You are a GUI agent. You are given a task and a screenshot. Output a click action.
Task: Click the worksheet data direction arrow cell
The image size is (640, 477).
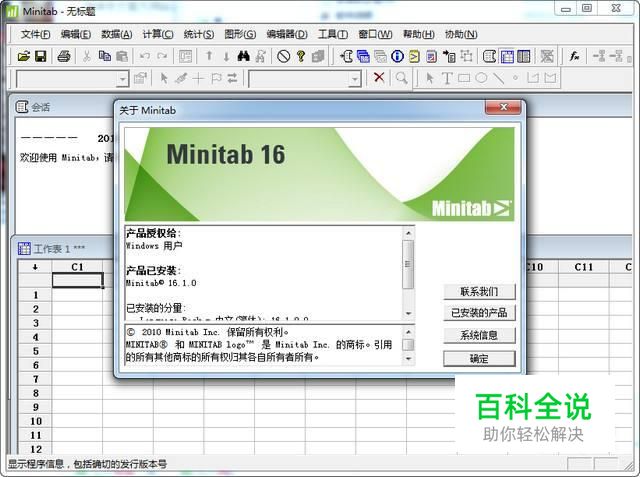click(x=35, y=267)
